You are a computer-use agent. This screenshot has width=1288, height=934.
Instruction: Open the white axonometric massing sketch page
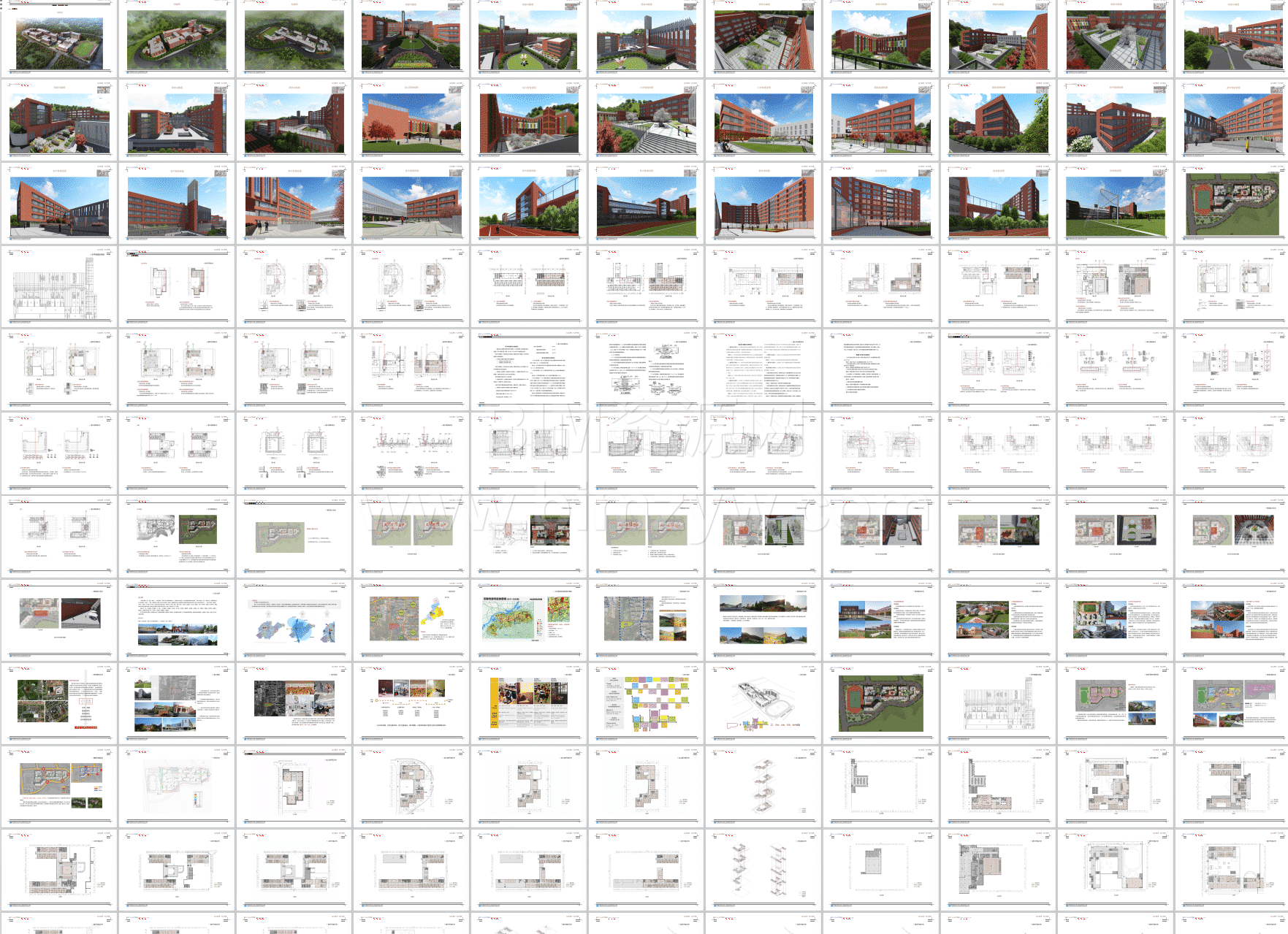point(763,703)
